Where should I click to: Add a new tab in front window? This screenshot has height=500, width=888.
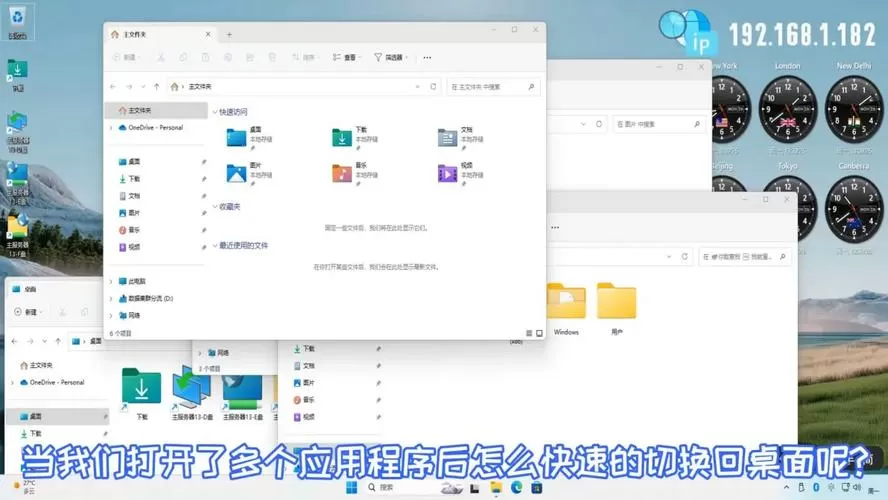[229, 35]
